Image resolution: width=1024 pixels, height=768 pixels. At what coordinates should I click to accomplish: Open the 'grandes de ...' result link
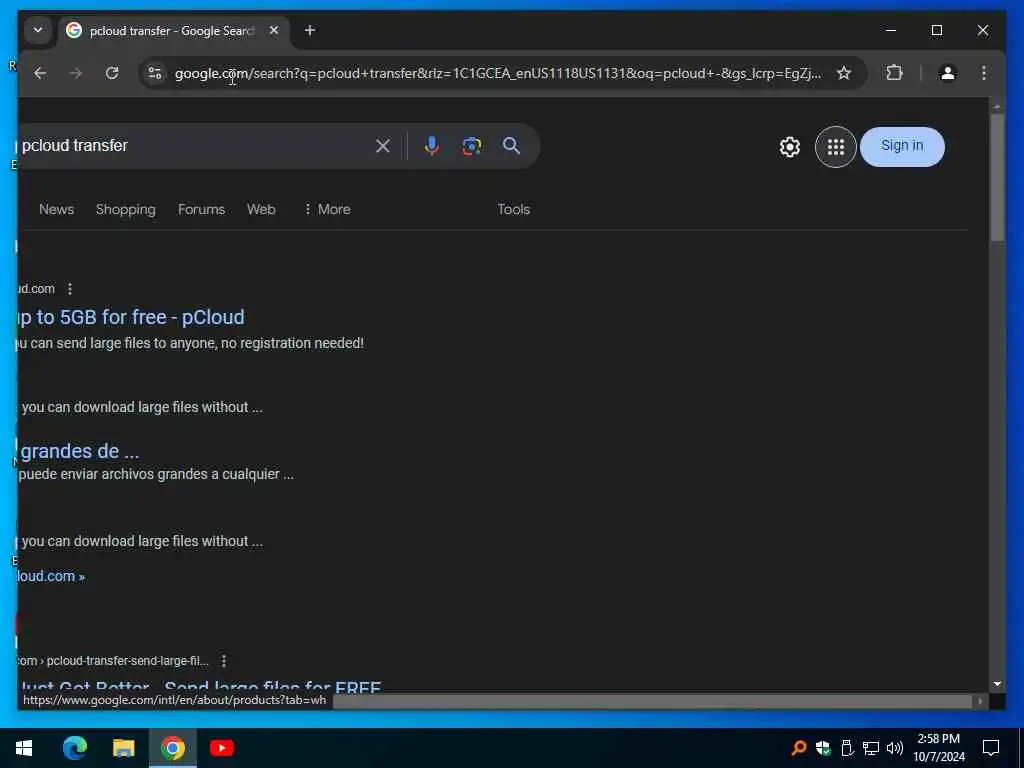click(x=79, y=451)
